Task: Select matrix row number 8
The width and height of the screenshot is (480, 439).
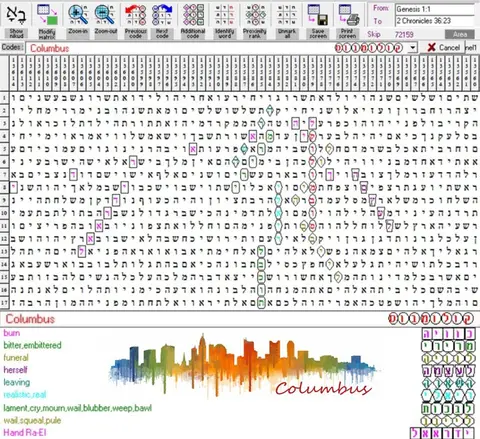Action: pyautogui.click(x=4, y=187)
